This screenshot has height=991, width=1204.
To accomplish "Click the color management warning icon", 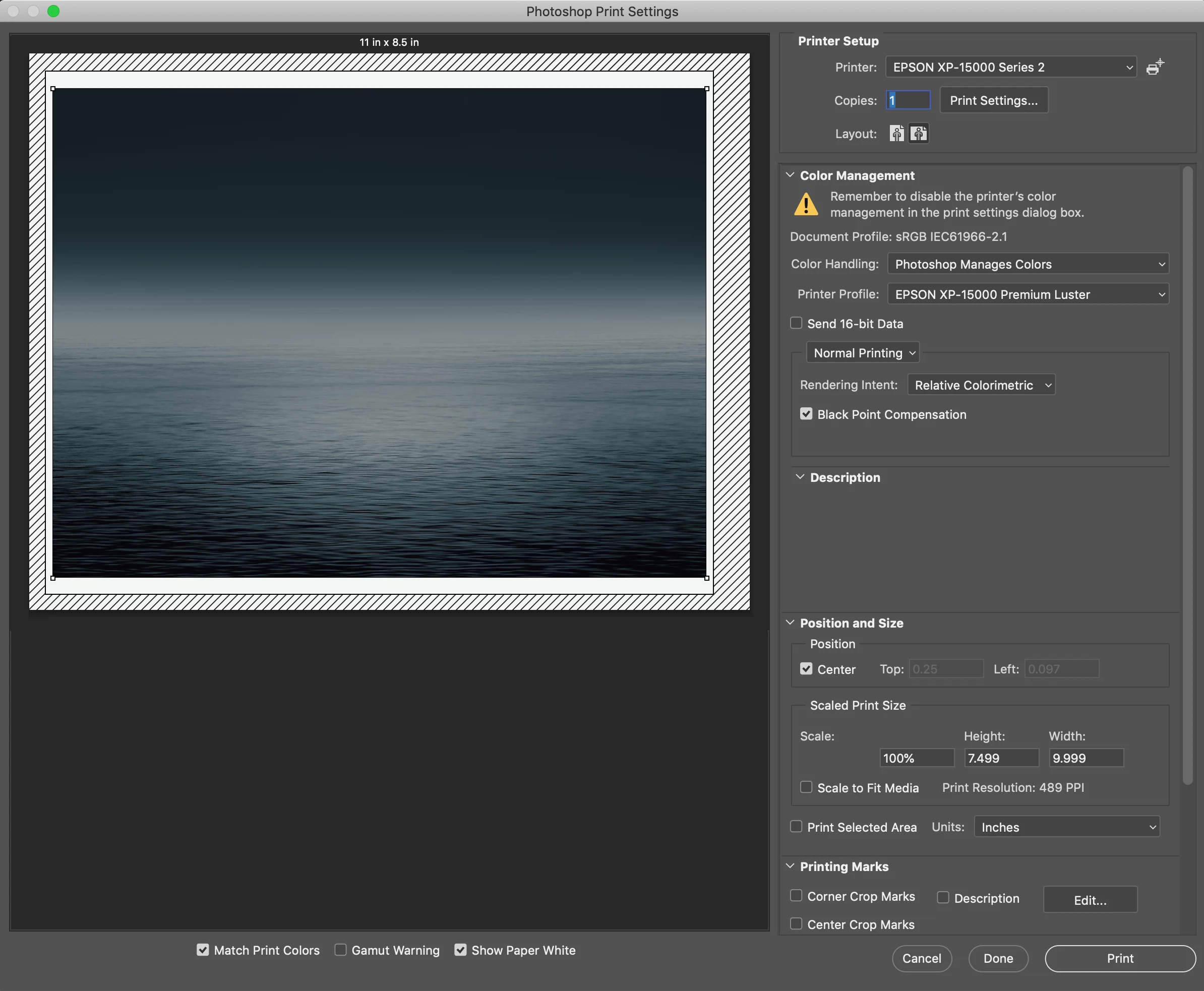I will pyautogui.click(x=806, y=204).
